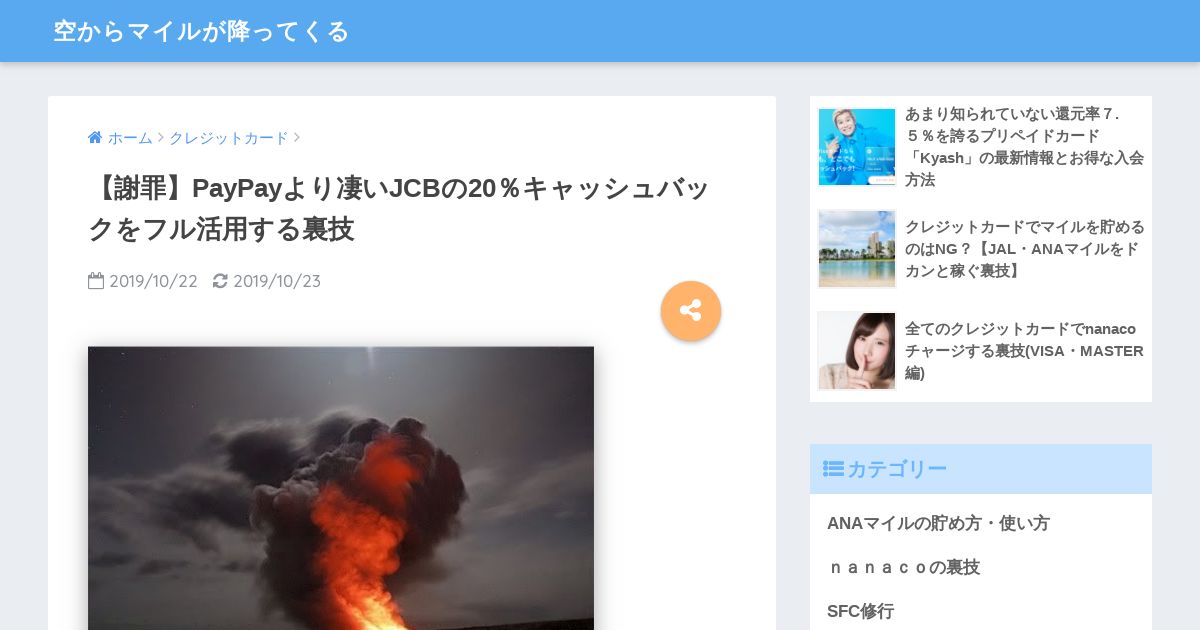The width and height of the screenshot is (1200, 630).
Task: Click the volcano eruption featured image
Action: pos(341,488)
